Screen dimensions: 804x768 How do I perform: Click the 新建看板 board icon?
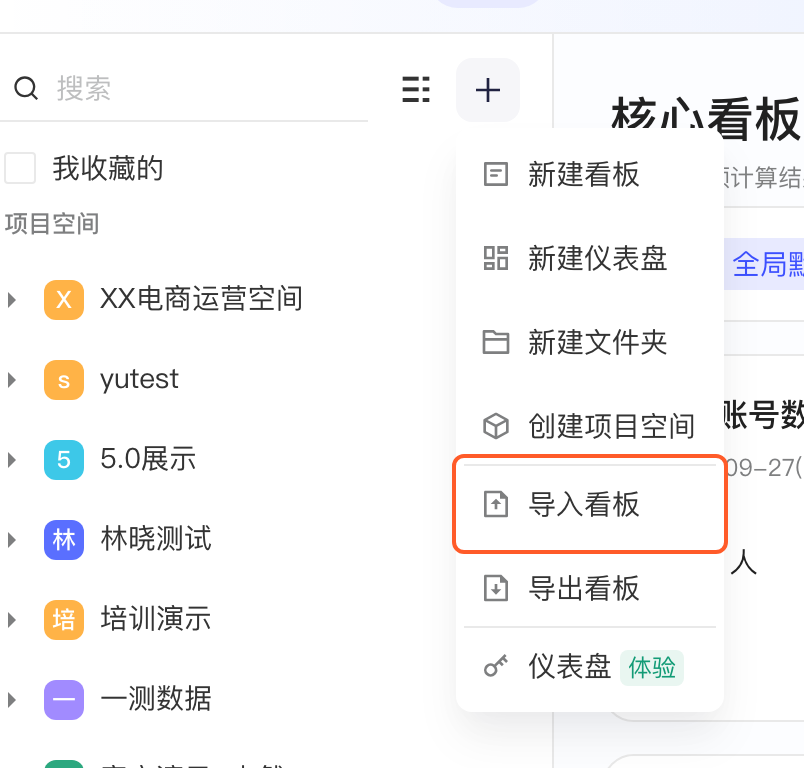click(496, 174)
